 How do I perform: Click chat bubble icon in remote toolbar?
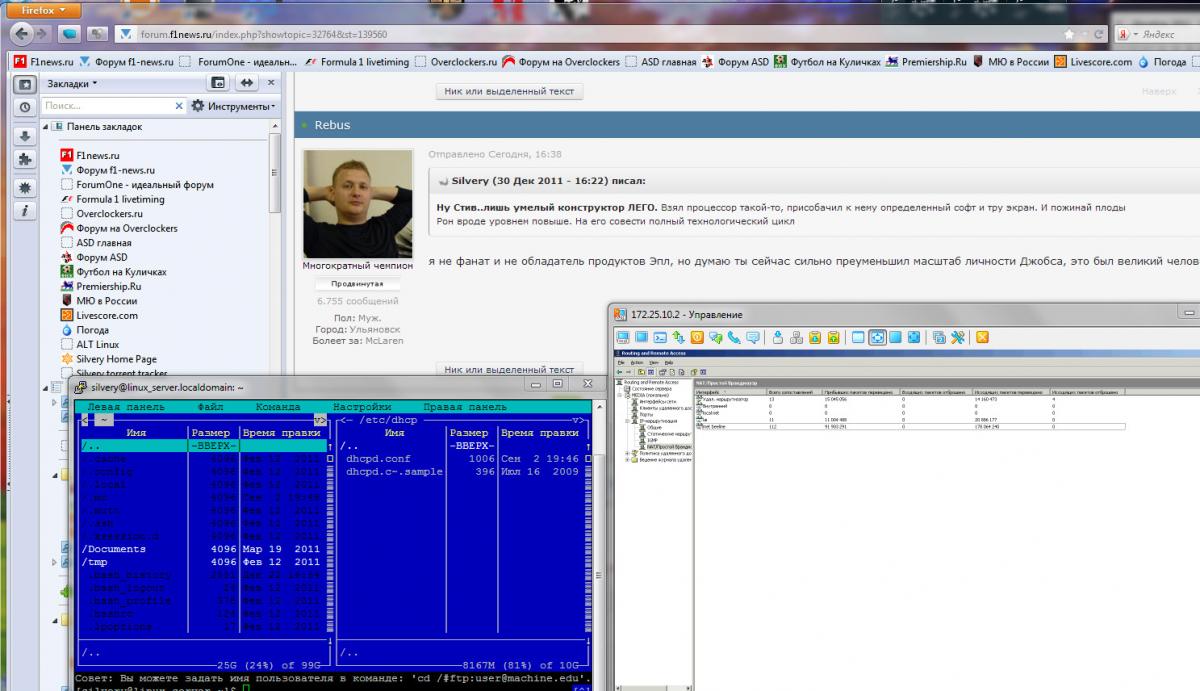click(x=752, y=337)
